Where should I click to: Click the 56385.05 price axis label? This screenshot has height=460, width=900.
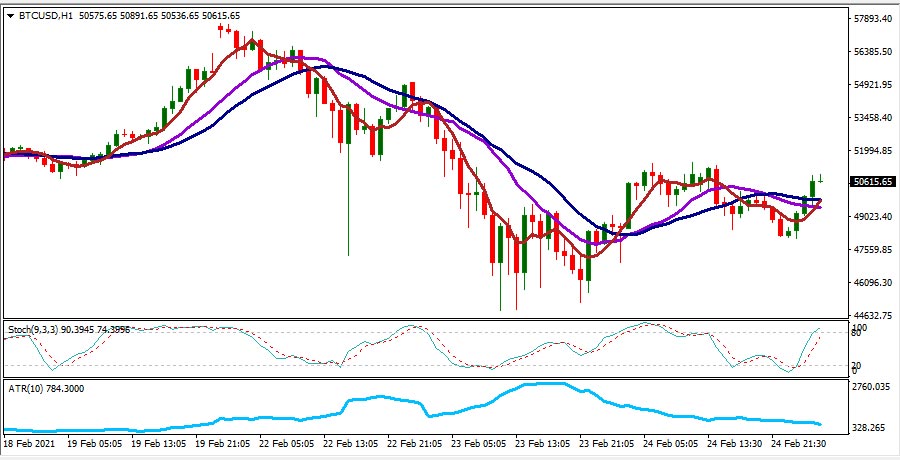(x=871, y=52)
